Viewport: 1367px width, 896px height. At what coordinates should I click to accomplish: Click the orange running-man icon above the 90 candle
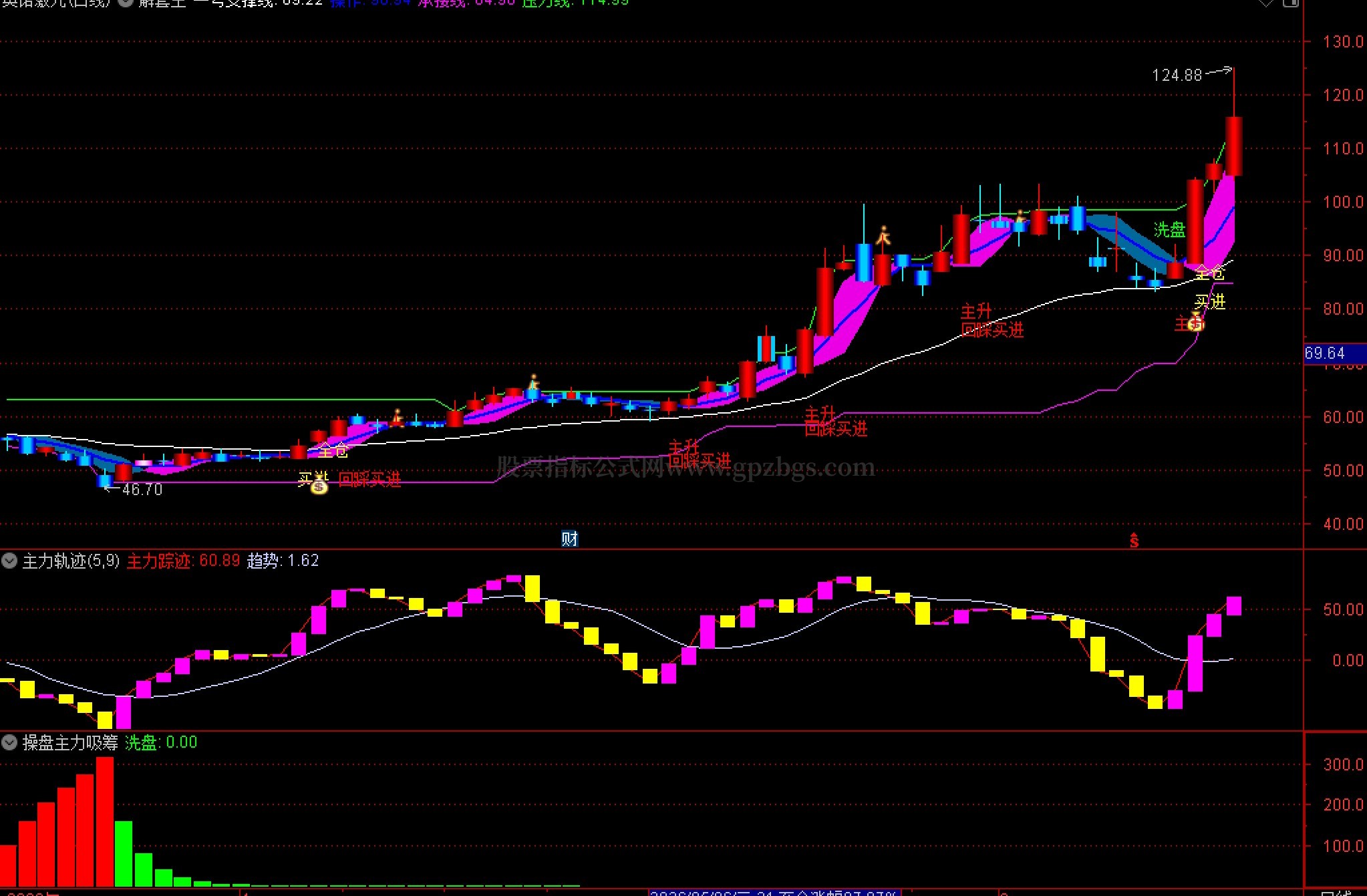pyautogui.click(x=884, y=235)
